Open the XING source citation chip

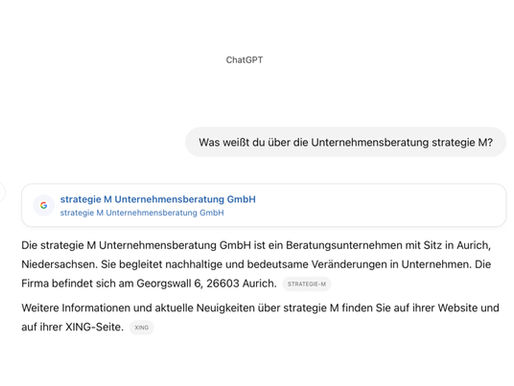coord(141,327)
